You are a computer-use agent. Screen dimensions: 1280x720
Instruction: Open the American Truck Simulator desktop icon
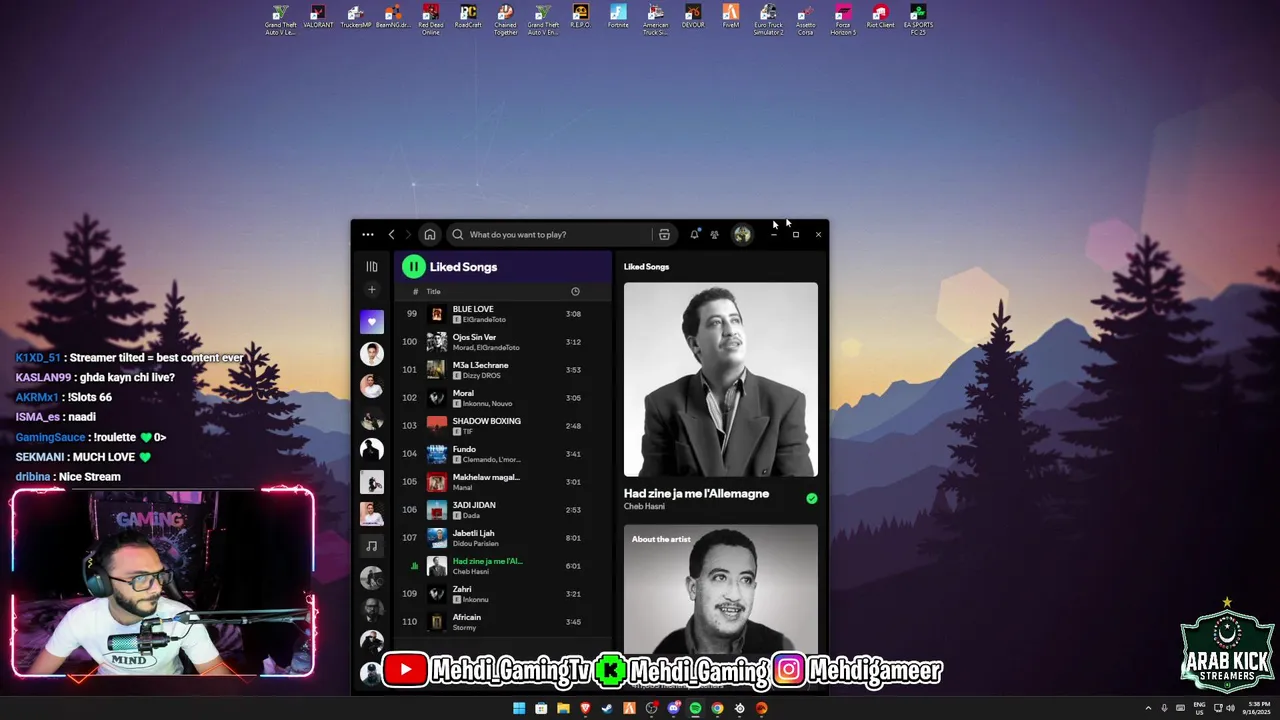click(656, 20)
